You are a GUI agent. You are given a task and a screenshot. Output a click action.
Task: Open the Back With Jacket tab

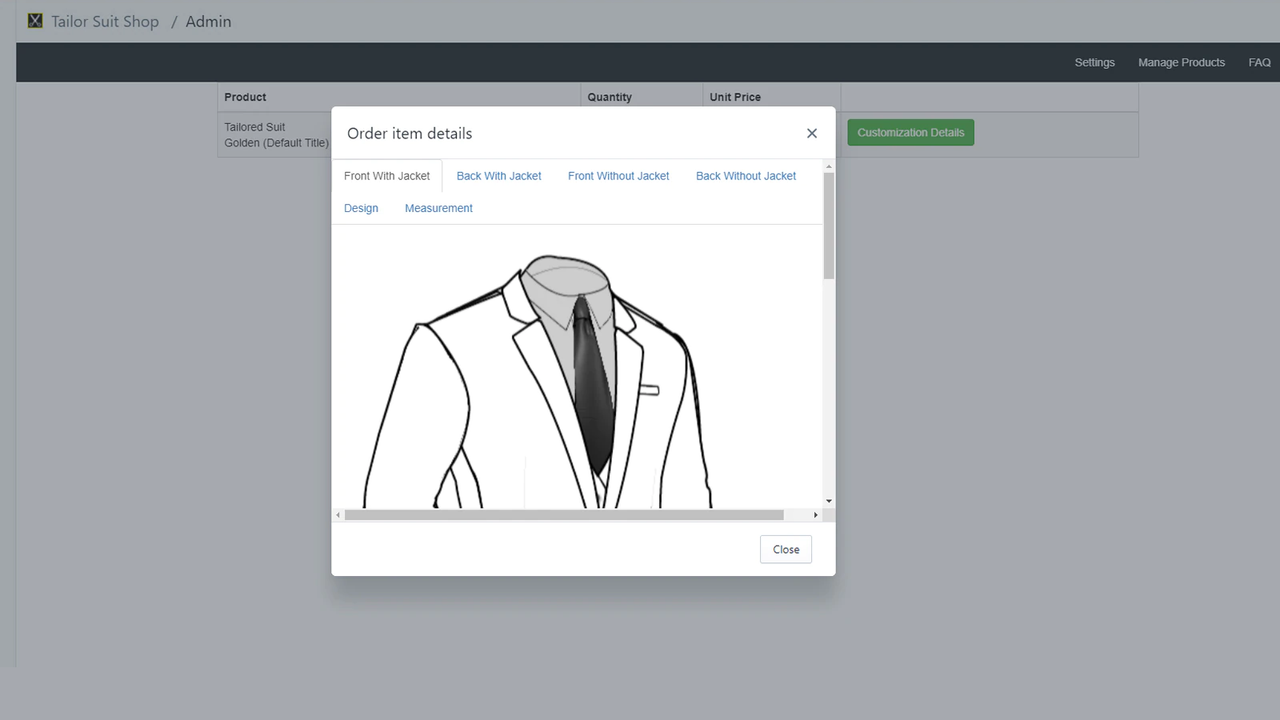(x=499, y=176)
